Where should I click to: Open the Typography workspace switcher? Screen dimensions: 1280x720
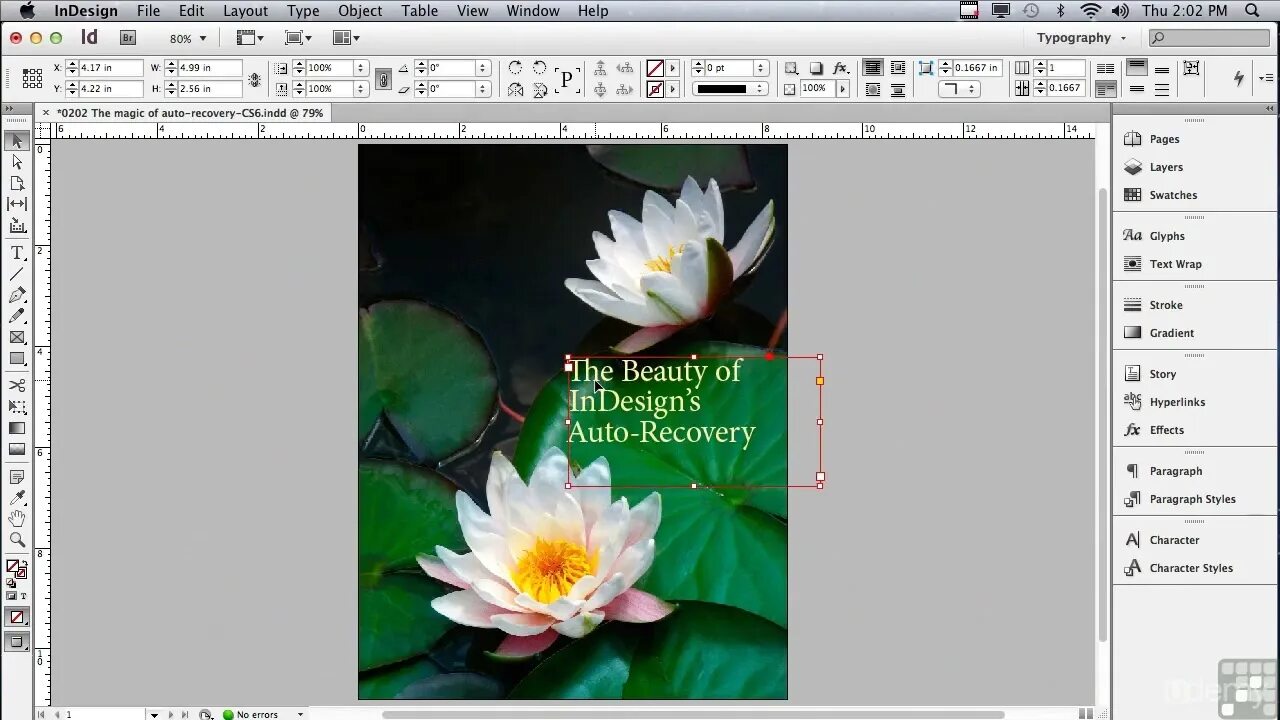[x=1080, y=38]
